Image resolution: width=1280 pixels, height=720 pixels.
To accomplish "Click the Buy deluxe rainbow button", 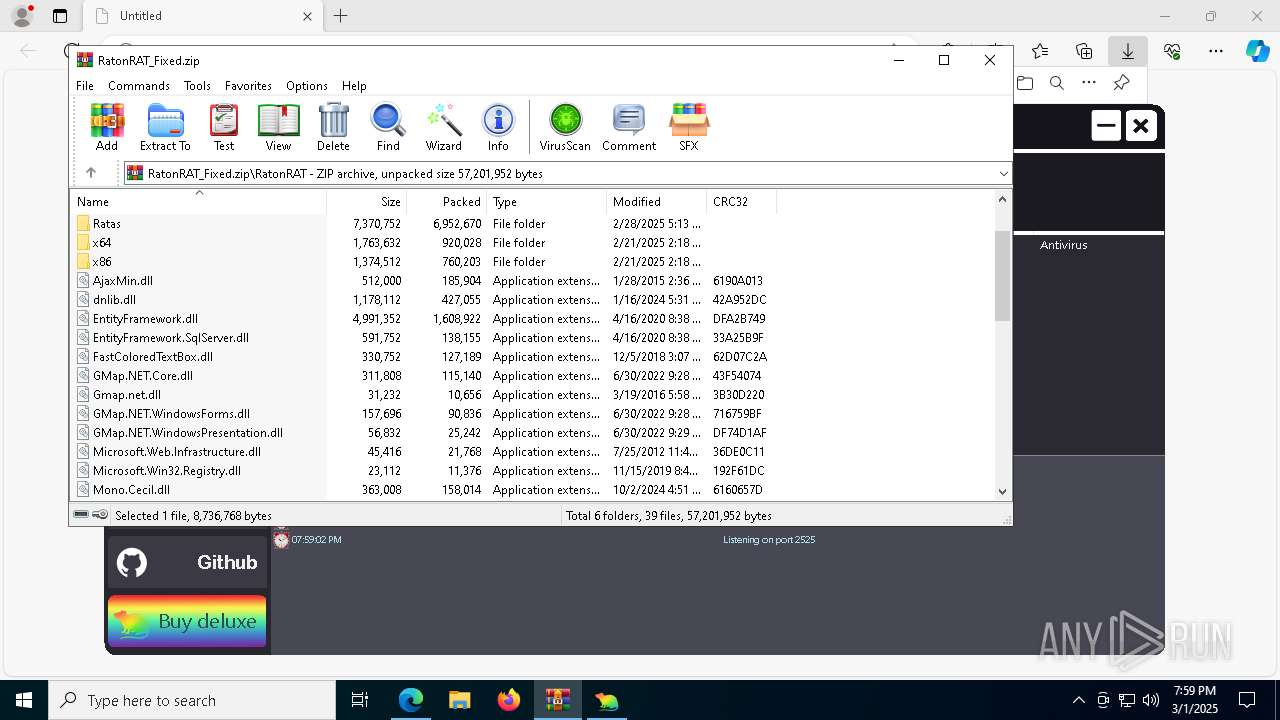I will click(187, 621).
